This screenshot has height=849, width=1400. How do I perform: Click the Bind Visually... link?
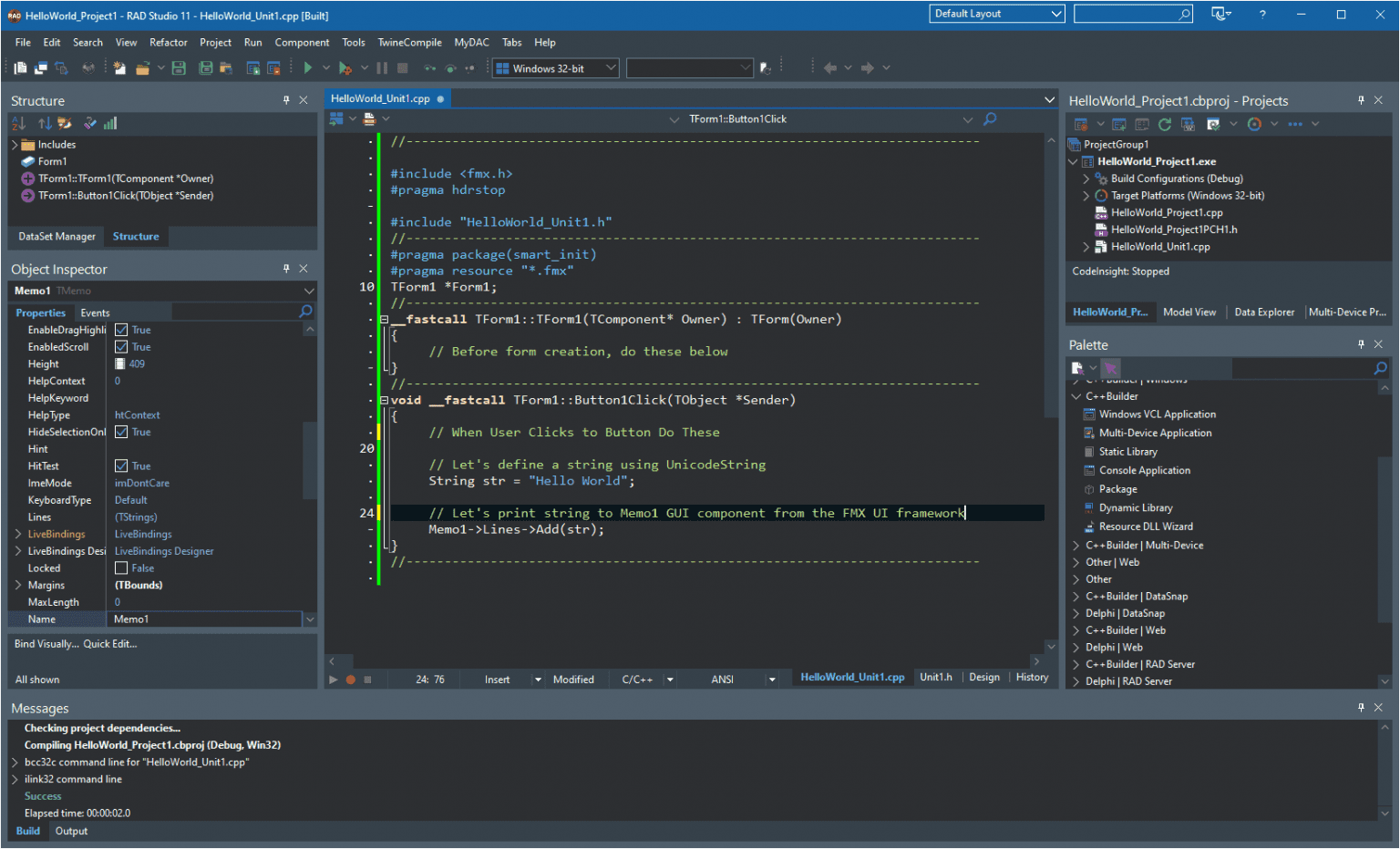[46, 644]
